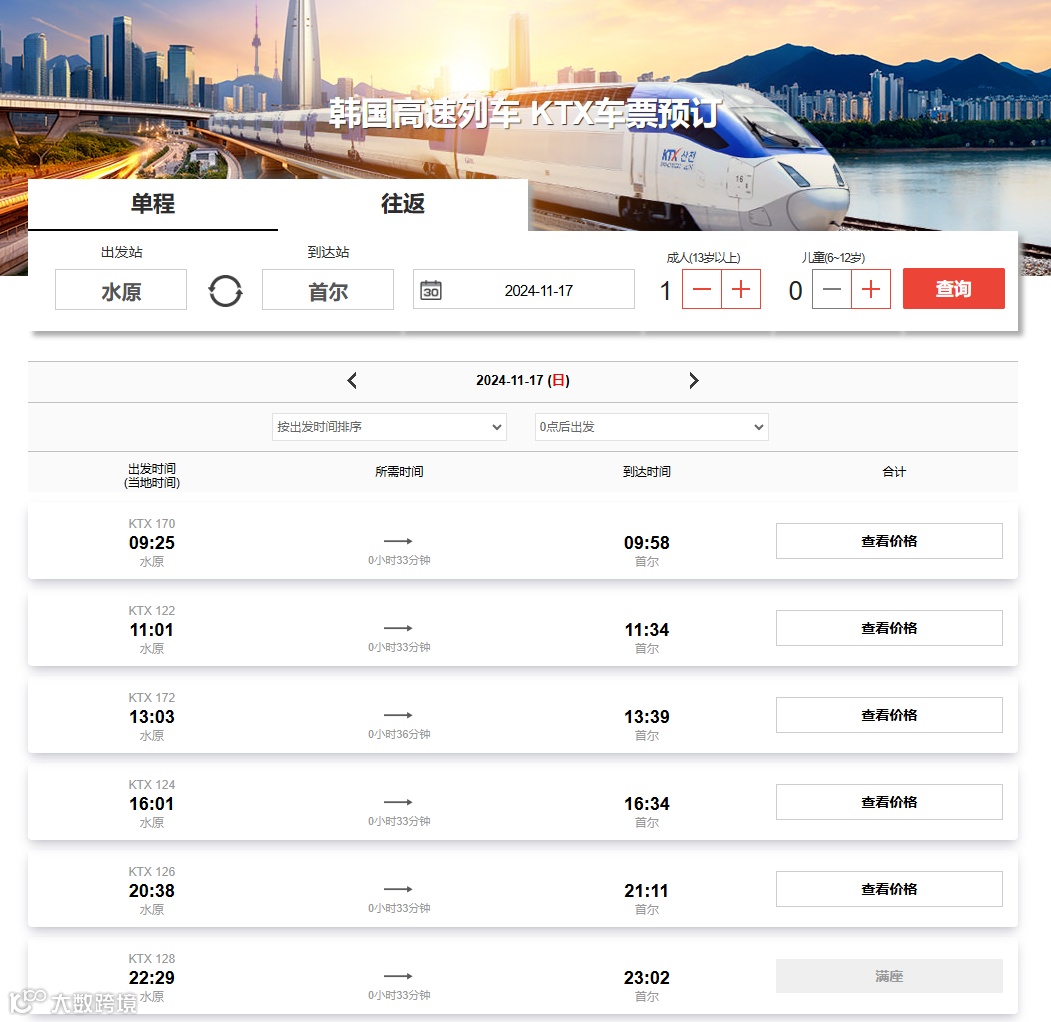
Task: Decrease child passenger count
Action: (832, 290)
